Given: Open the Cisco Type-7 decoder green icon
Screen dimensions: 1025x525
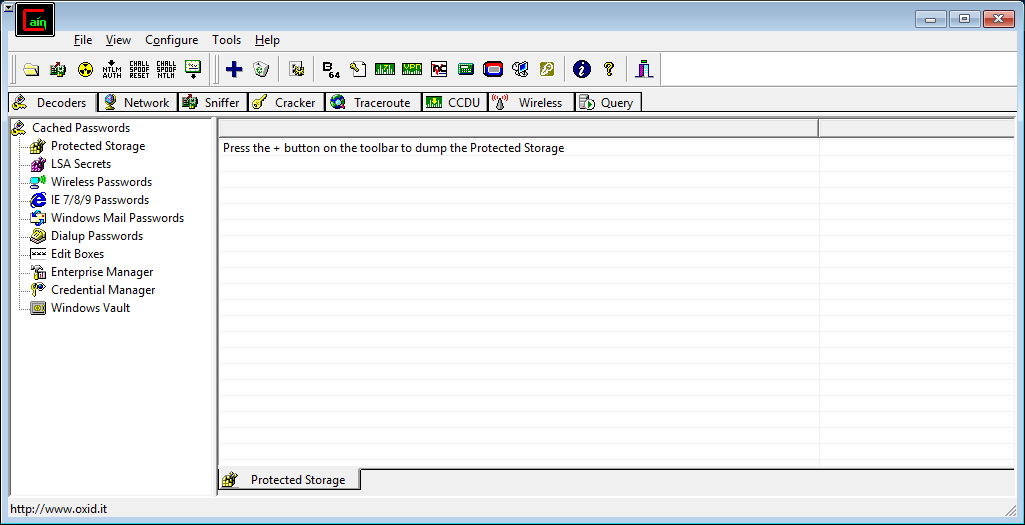Looking at the screenshot, I should coord(385,69).
